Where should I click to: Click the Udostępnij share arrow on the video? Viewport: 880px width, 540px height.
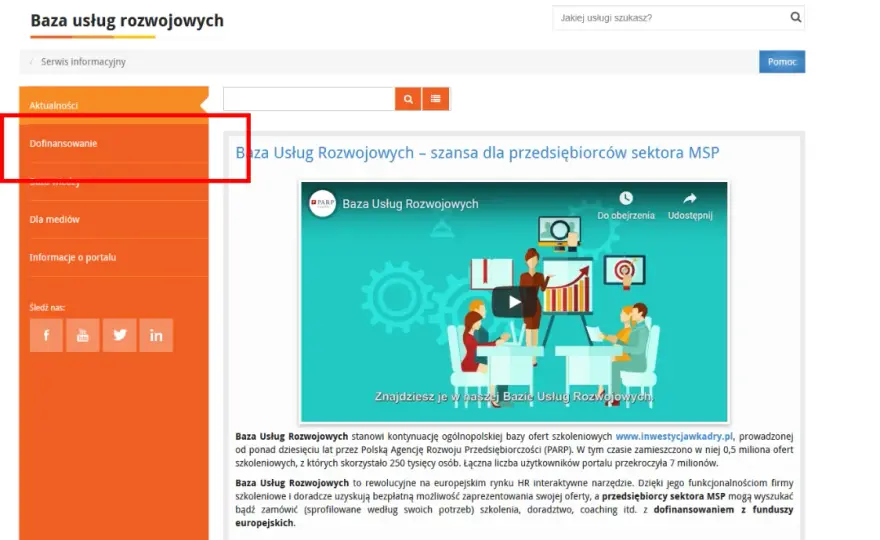tap(690, 198)
